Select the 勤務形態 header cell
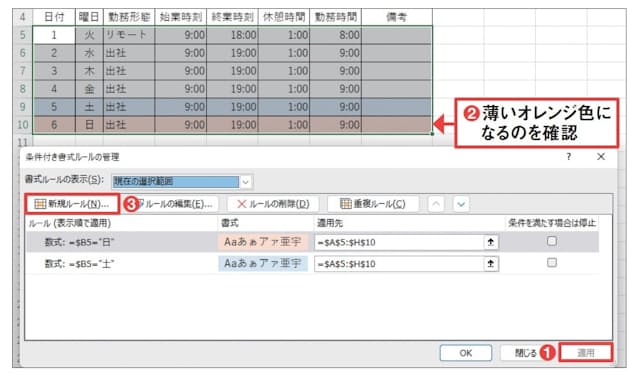Image resolution: width=638 pixels, height=377 pixels. tap(129, 17)
